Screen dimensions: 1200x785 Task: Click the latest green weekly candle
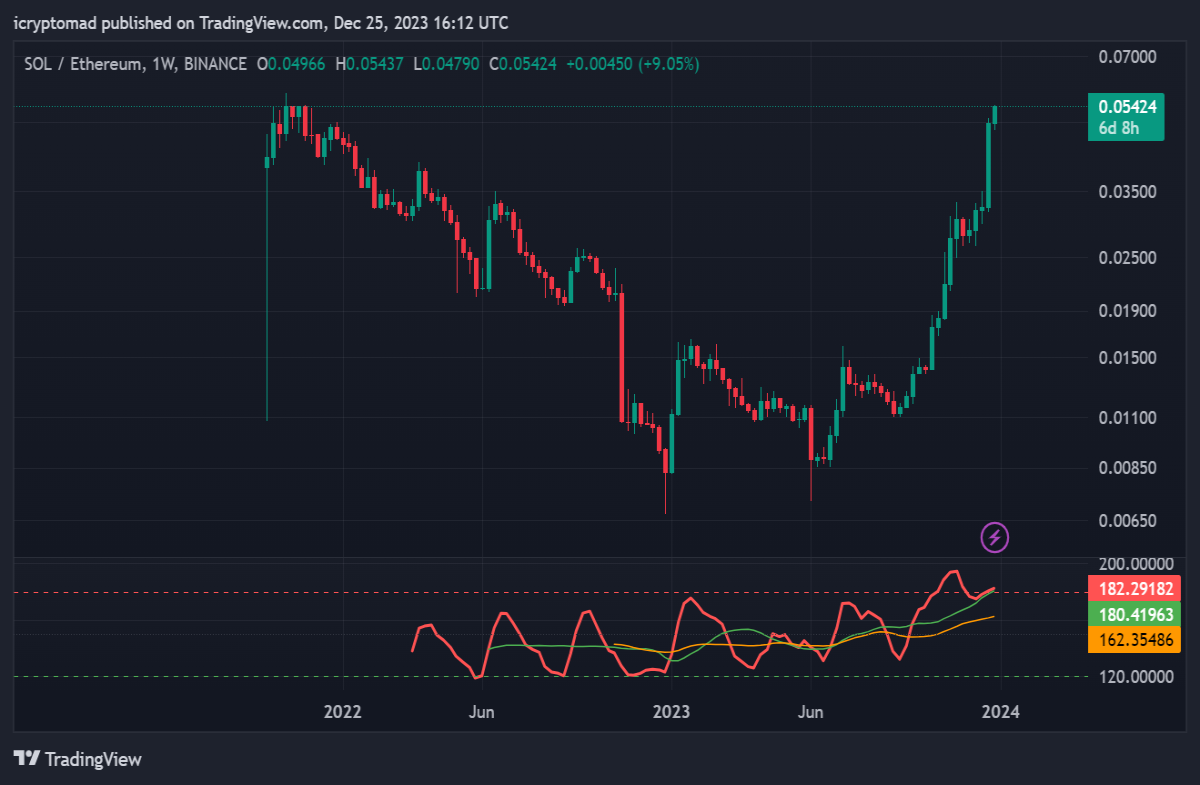tap(995, 115)
